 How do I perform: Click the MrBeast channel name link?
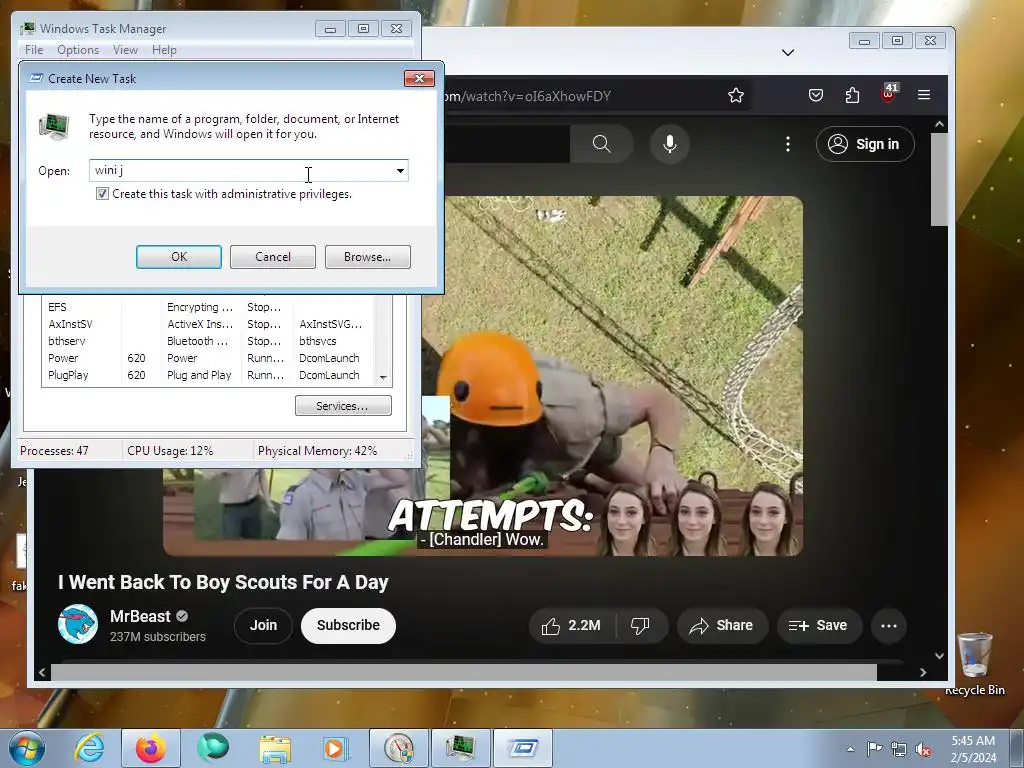(140, 616)
